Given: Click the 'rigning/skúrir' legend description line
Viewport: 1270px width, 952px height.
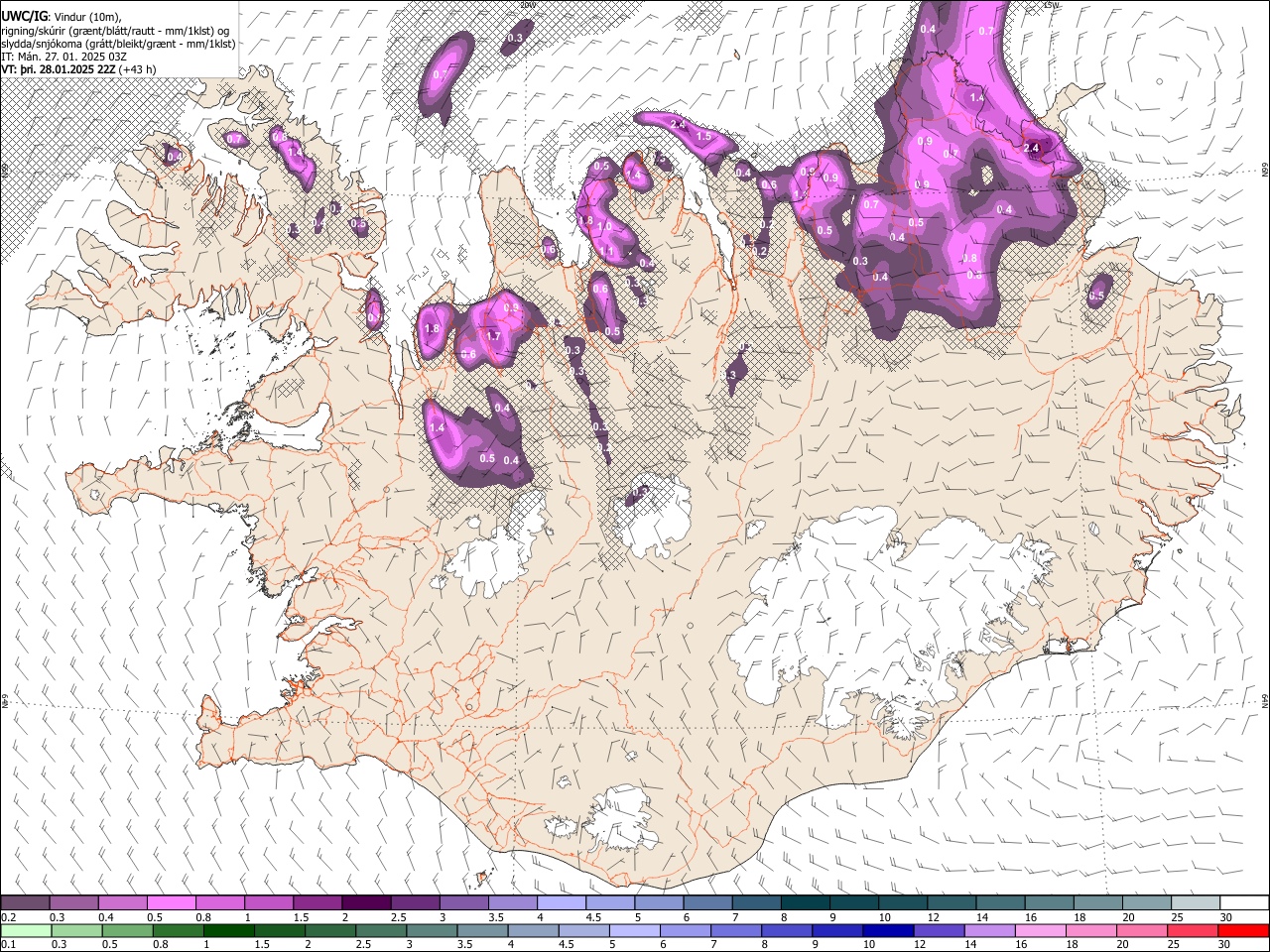Looking at the screenshot, I should [114, 30].
